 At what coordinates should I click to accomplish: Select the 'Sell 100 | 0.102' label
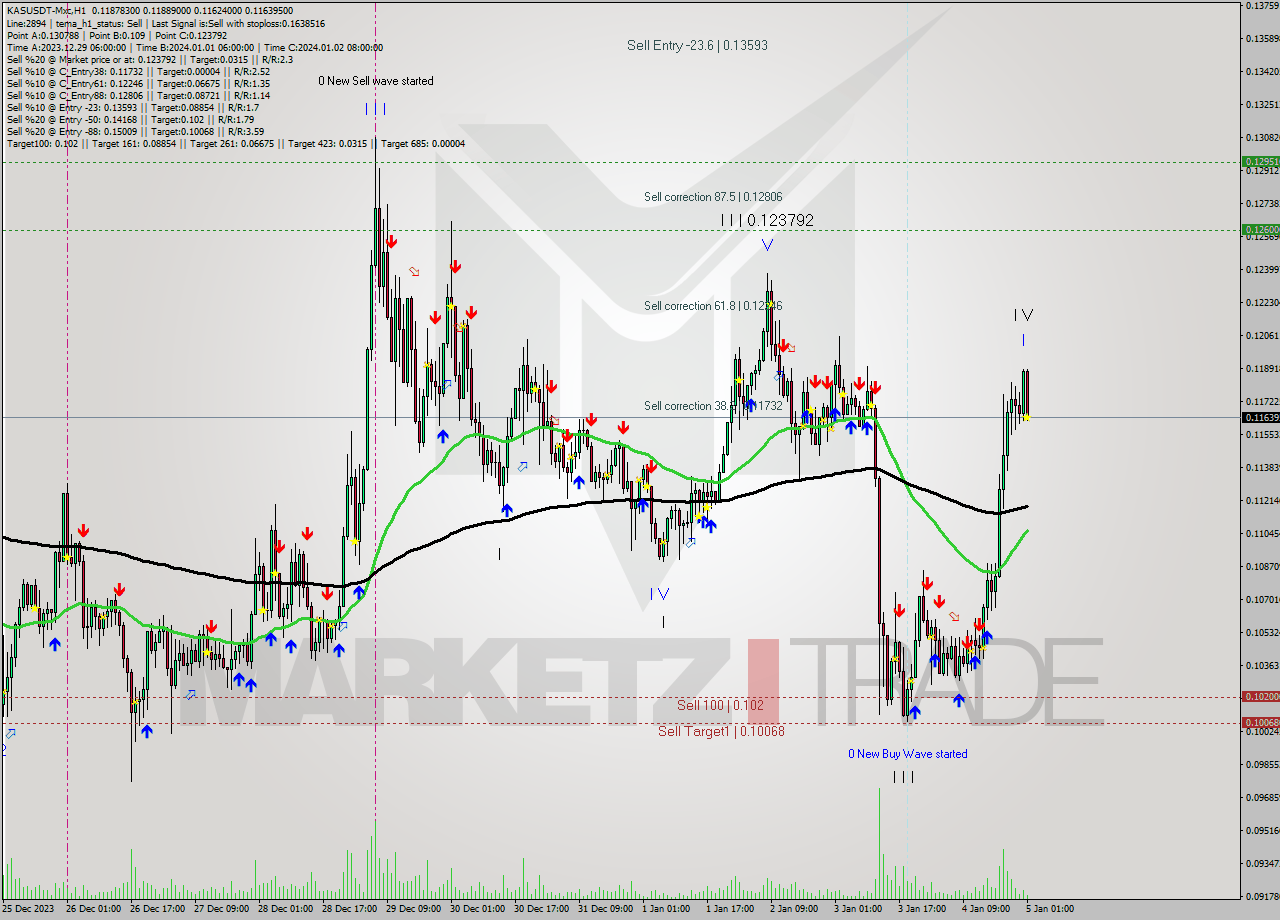[720, 705]
